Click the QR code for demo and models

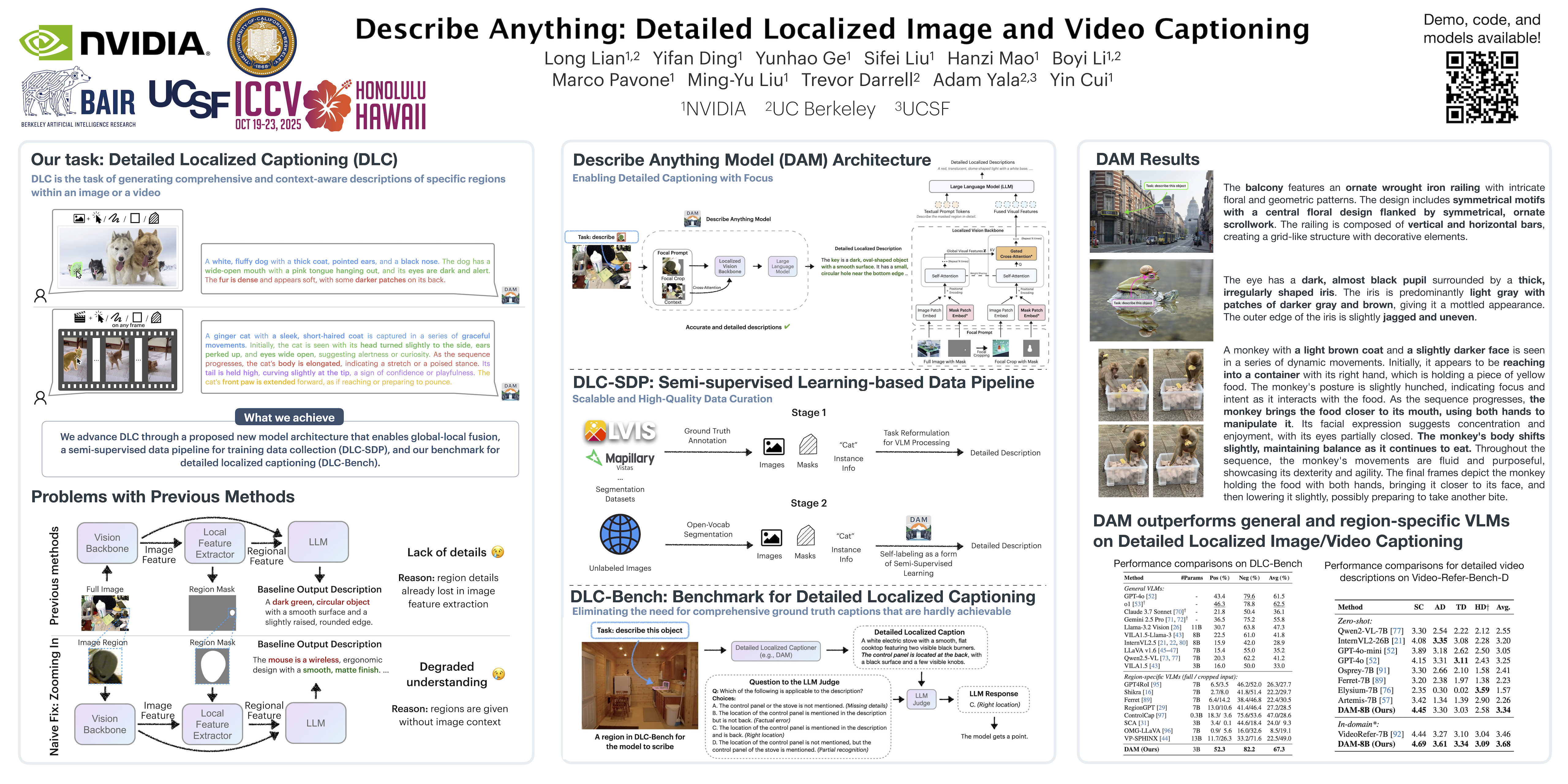point(1482,87)
